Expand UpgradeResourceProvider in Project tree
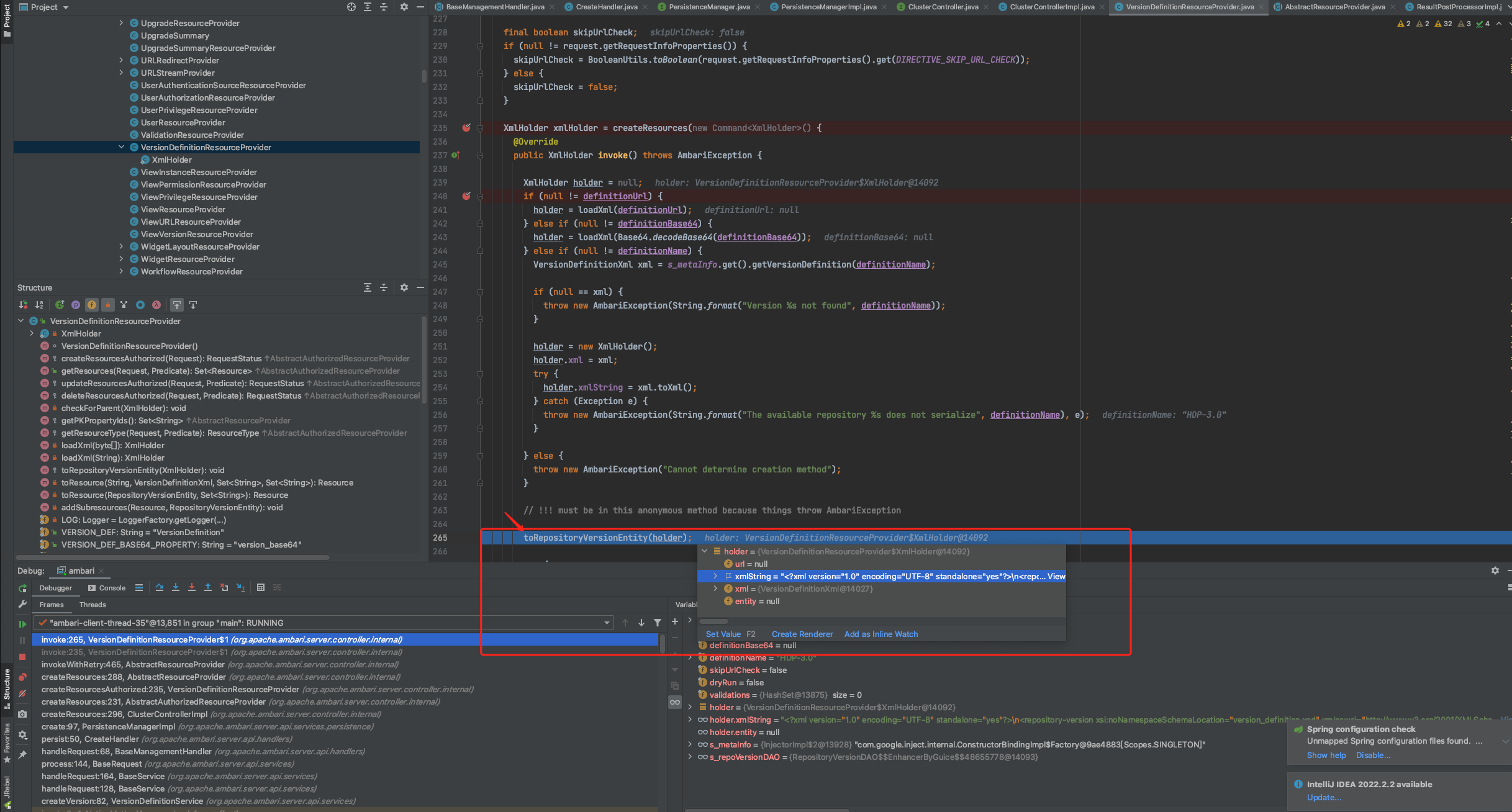 coord(121,23)
